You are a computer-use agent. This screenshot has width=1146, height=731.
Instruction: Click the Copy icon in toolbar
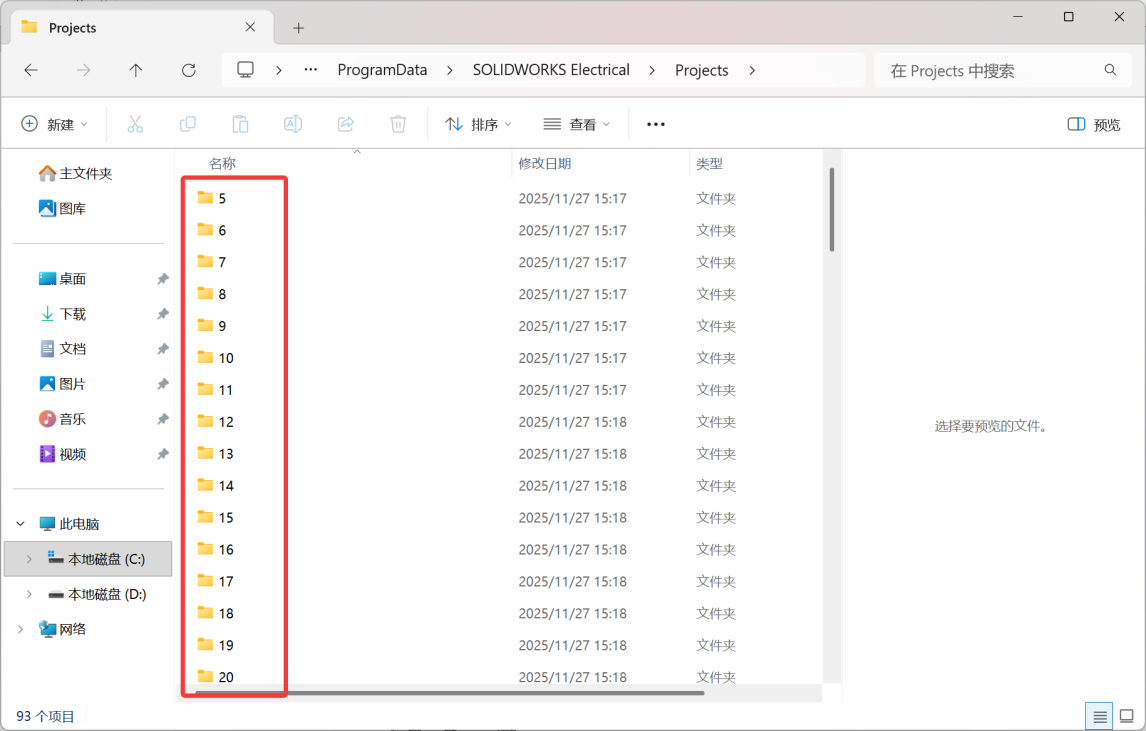coord(188,124)
